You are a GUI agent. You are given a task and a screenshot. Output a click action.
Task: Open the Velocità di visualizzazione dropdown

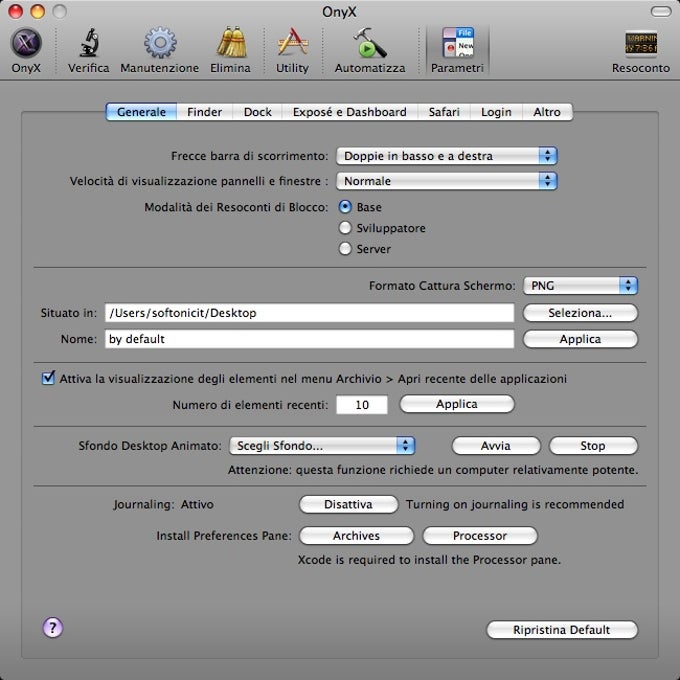point(447,181)
